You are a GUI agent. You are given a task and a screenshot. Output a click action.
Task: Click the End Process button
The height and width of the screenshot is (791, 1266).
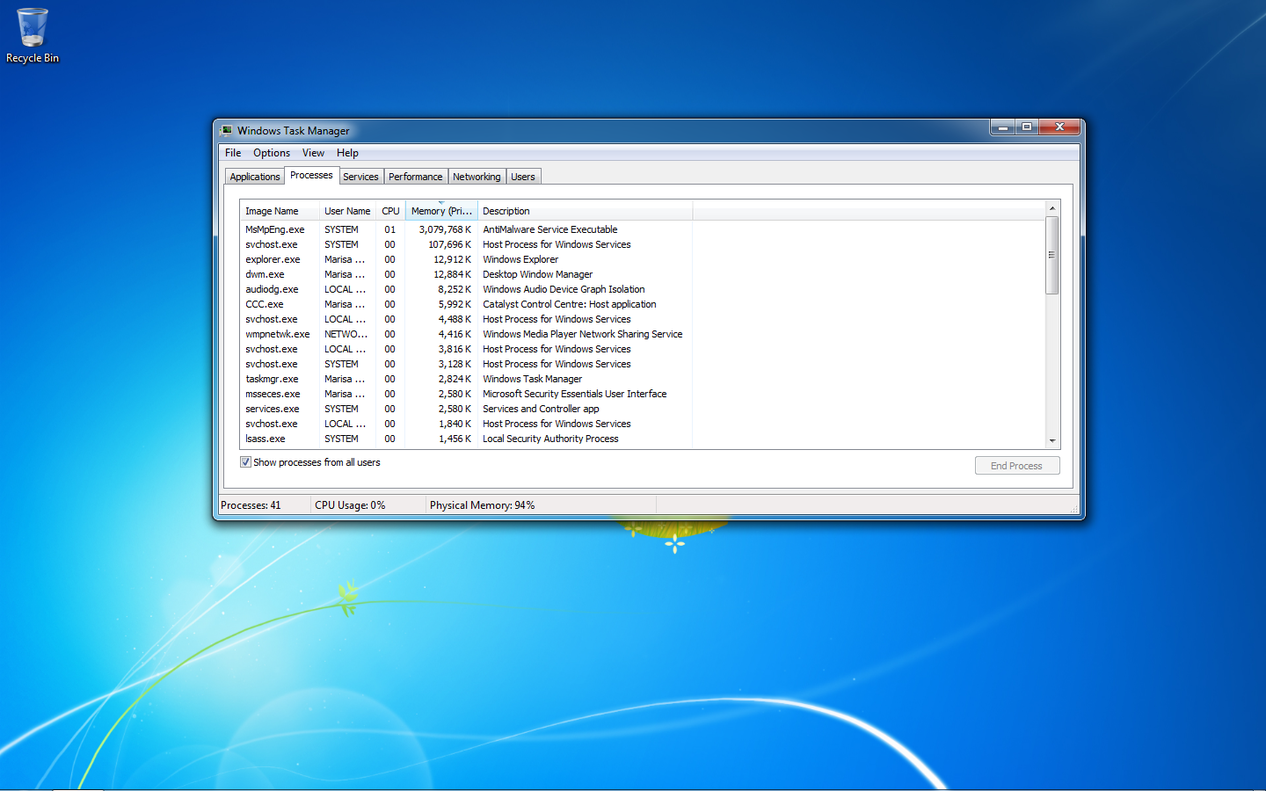pos(1017,465)
